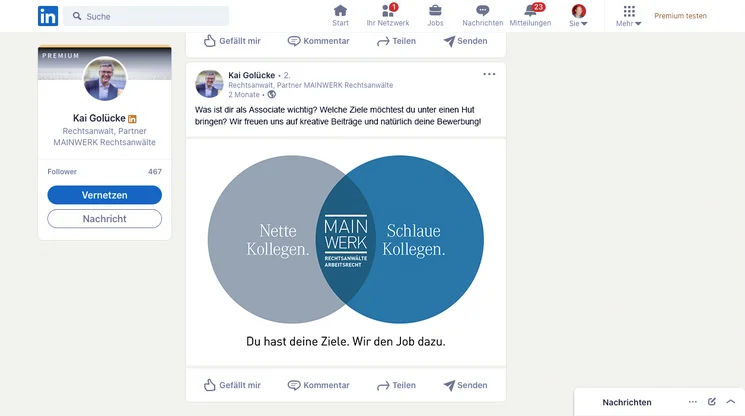The image size is (745, 416).
Task: Go to the Jobs page icon
Action: [435, 15]
